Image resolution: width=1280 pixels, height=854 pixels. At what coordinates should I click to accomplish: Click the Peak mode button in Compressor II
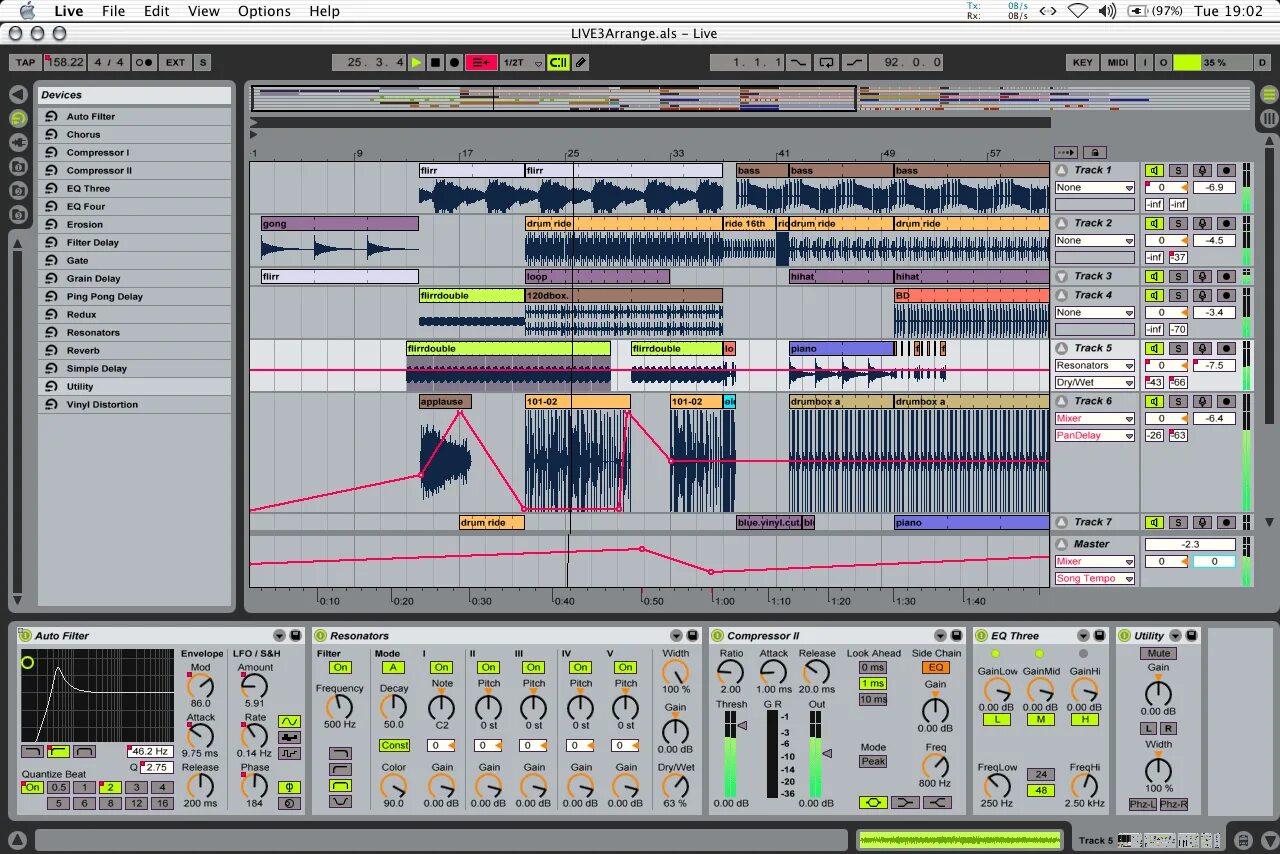point(873,761)
